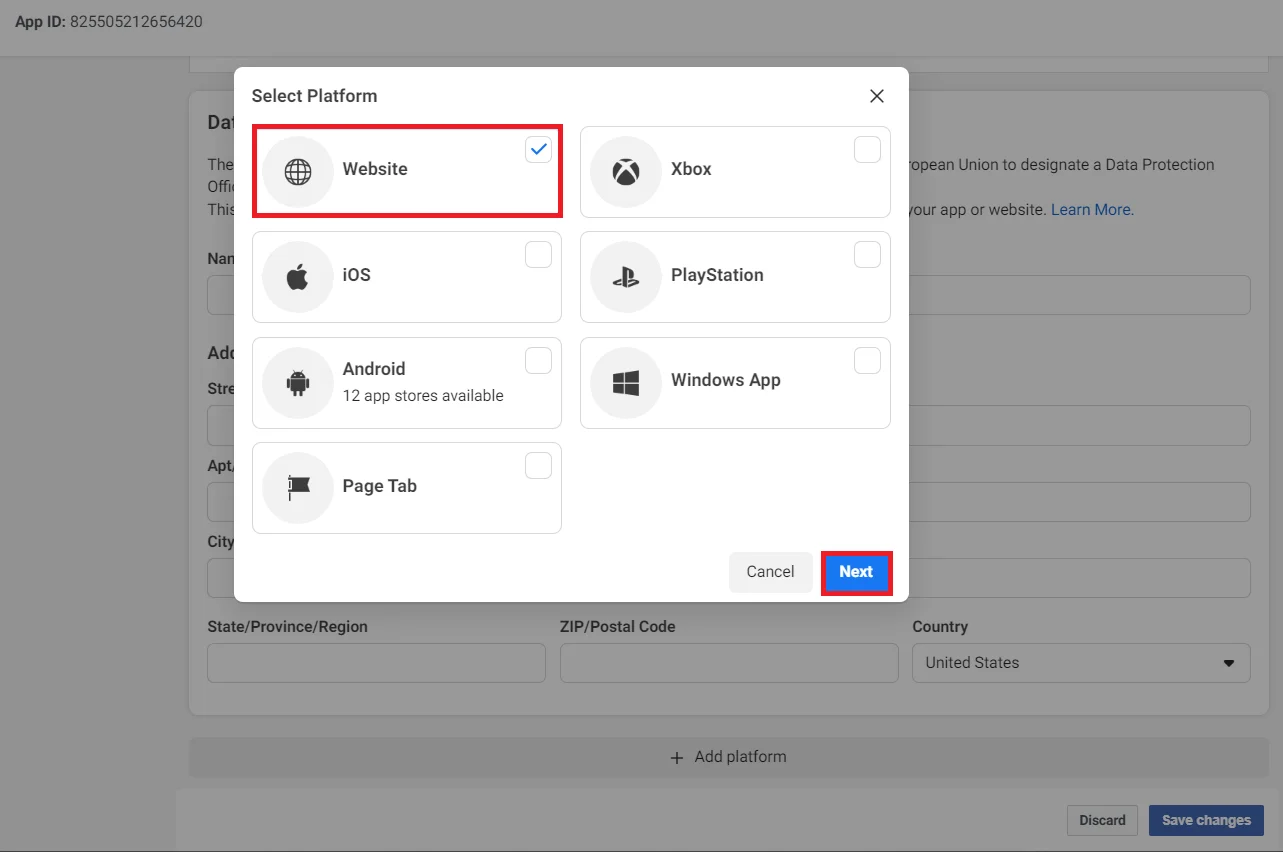Click the State/Province/Region input field

(x=376, y=663)
